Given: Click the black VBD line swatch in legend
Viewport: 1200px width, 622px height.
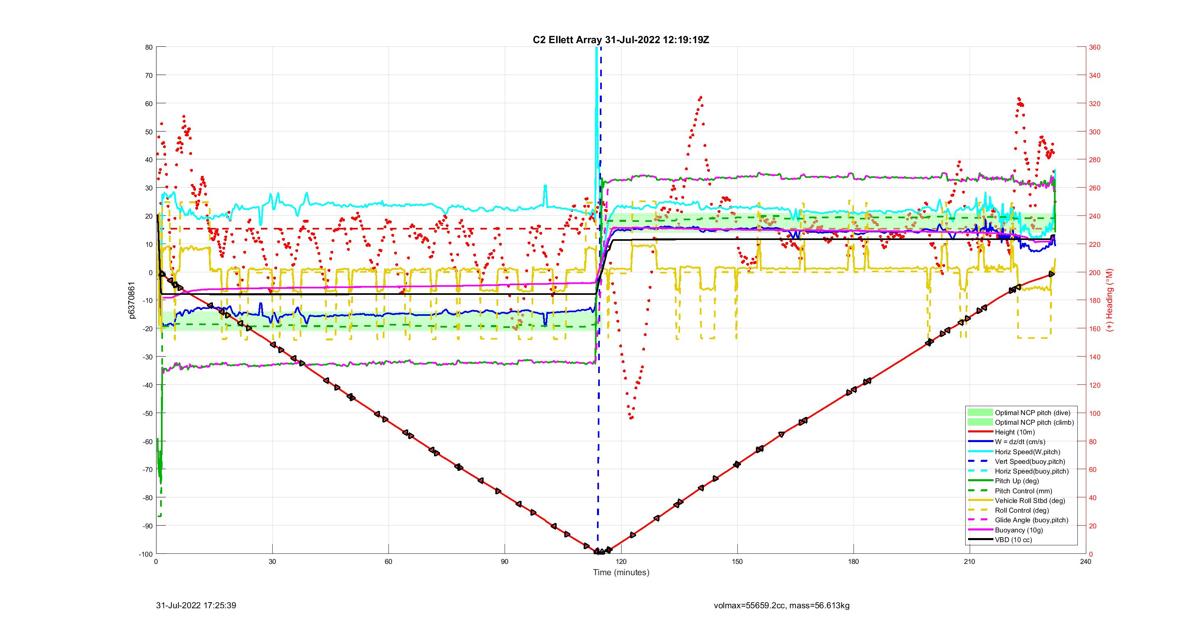Looking at the screenshot, I should pos(980,541).
